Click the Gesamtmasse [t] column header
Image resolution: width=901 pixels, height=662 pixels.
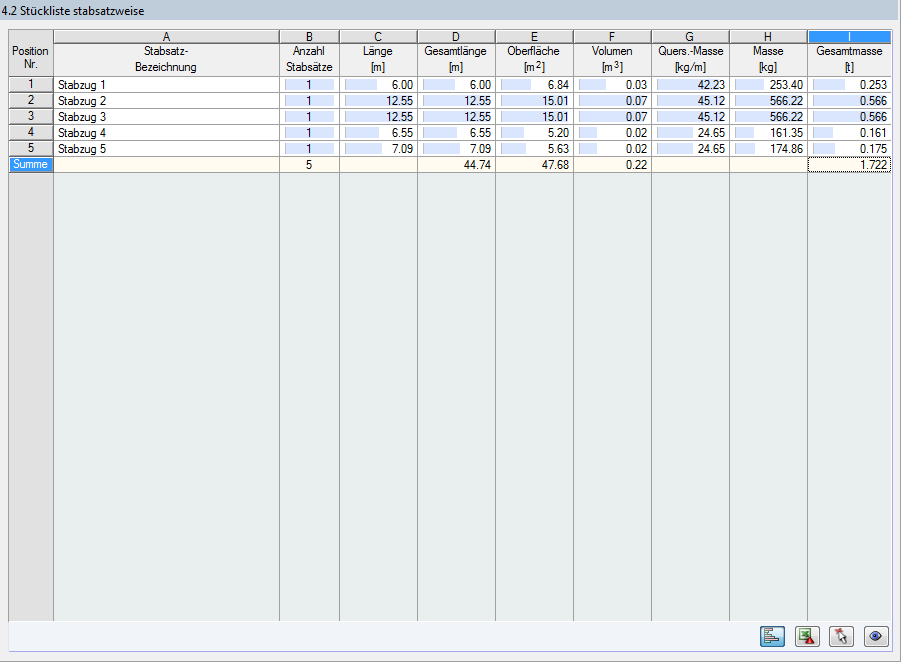(848, 60)
